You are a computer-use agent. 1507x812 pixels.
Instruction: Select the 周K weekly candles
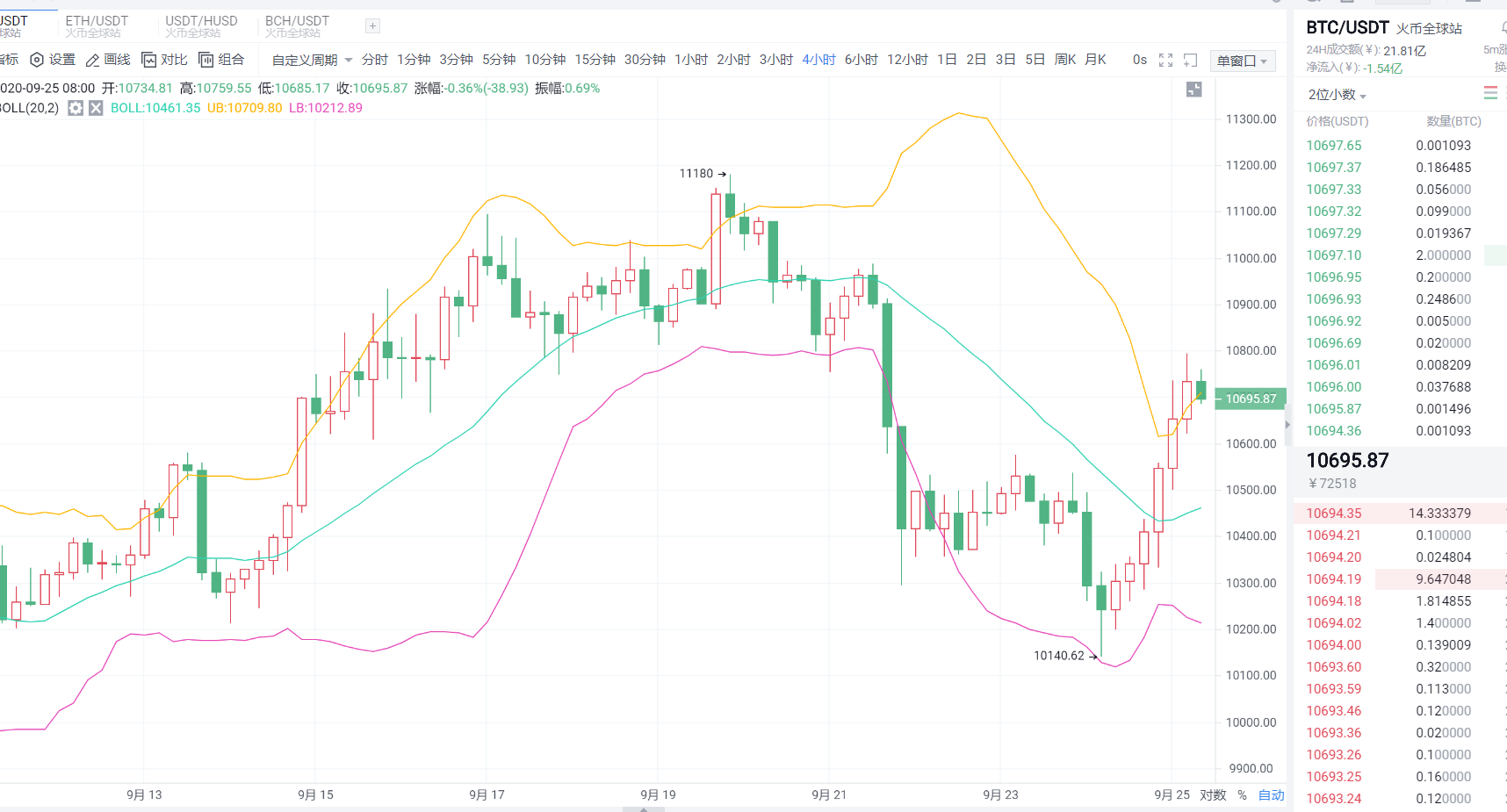point(1065,60)
